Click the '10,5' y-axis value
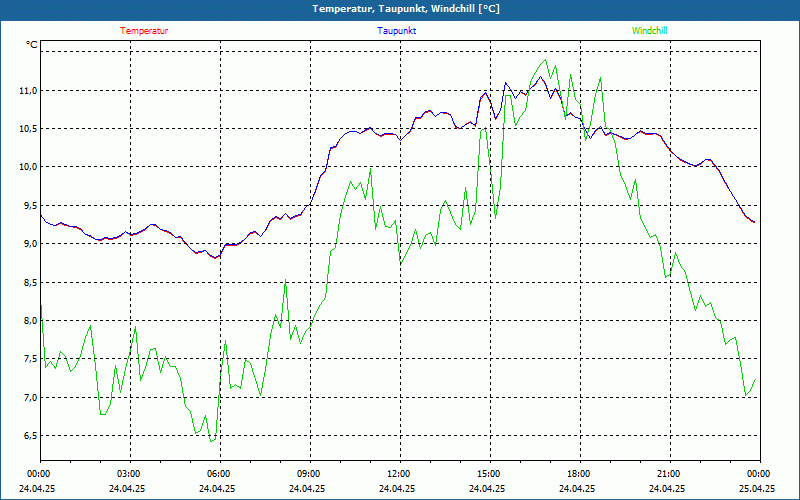 [29, 129]
